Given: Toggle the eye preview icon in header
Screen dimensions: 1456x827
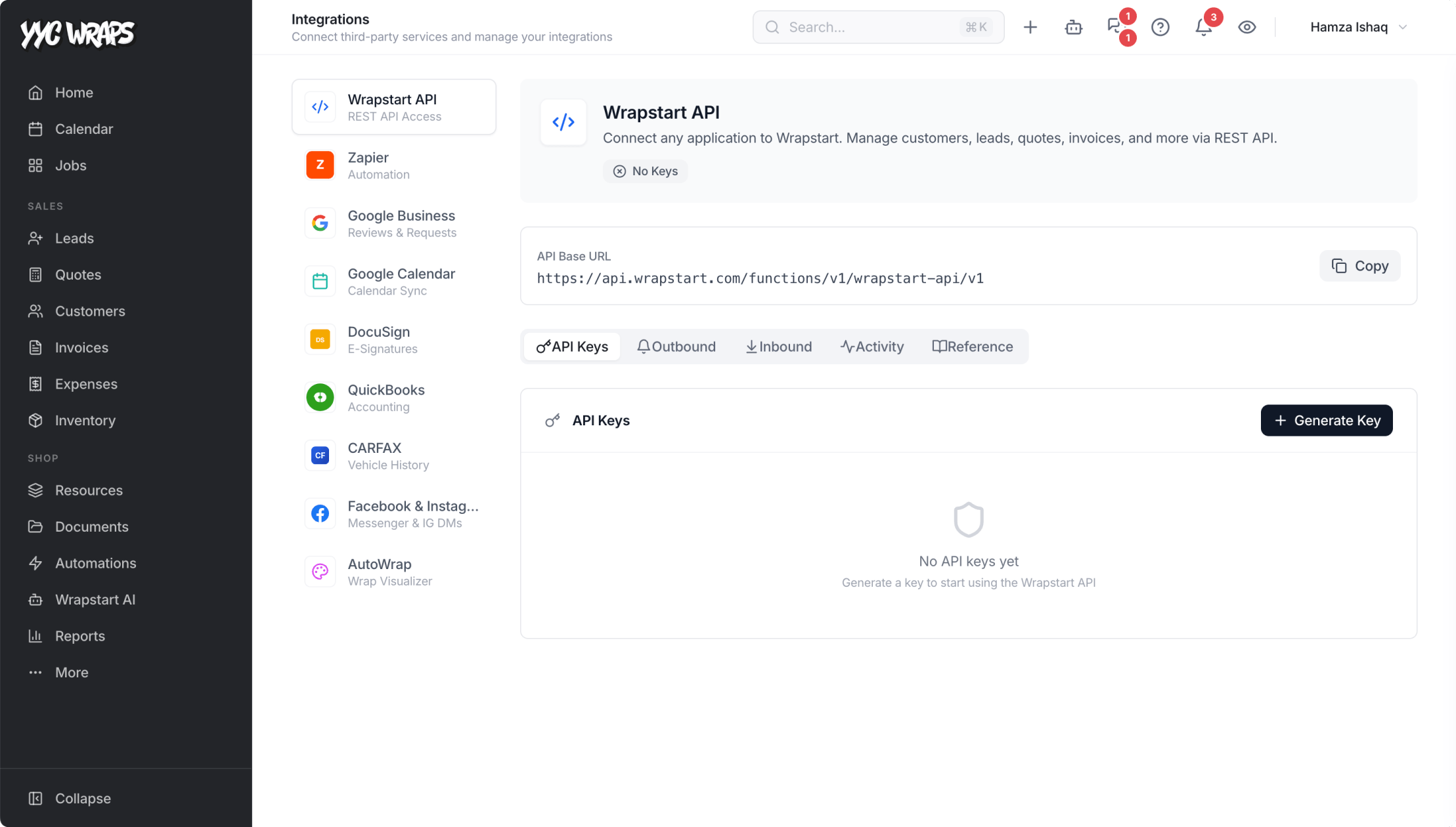Looking at the screenshot, I should tap(1247, 27).
